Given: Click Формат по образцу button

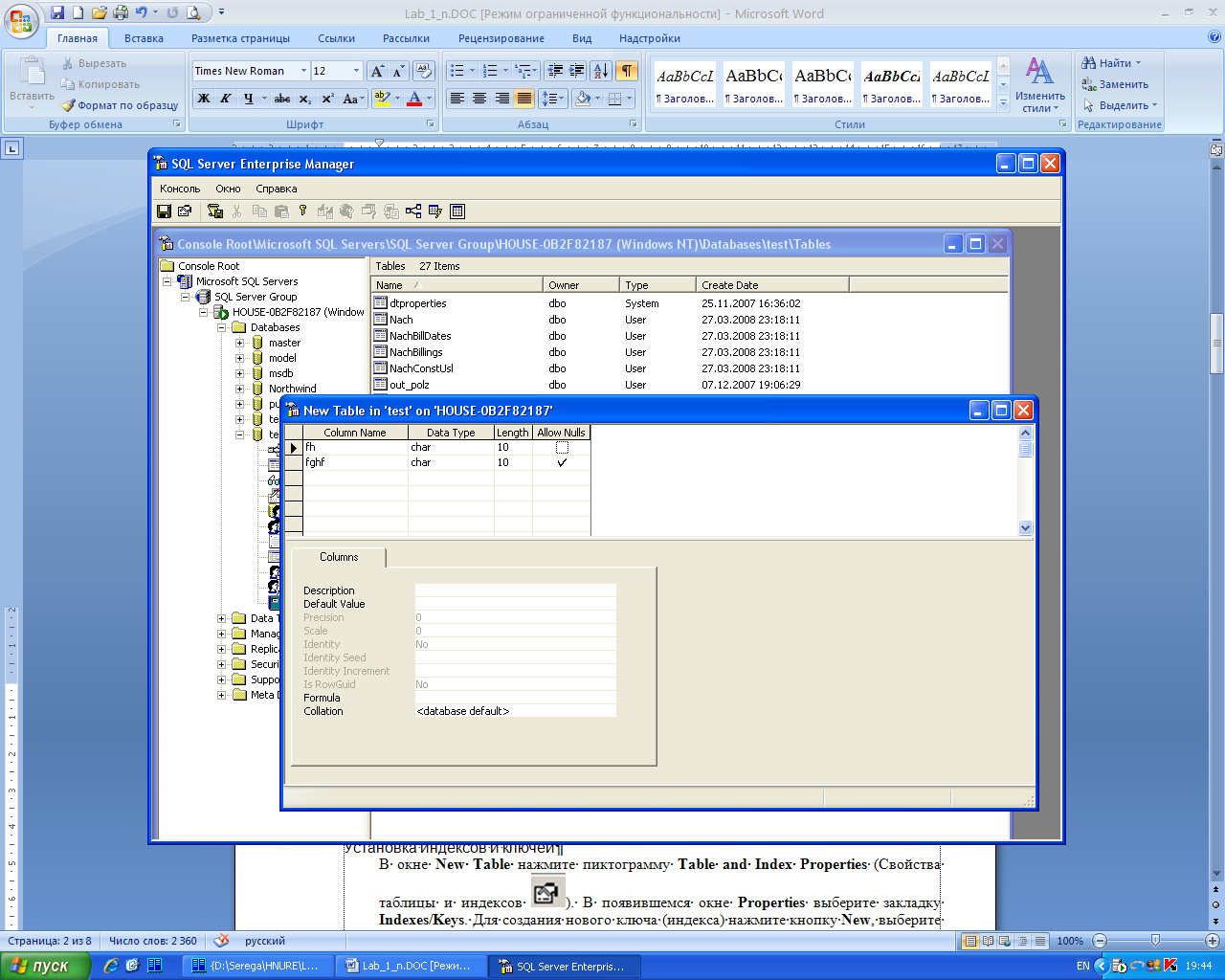Looking at the screenshot, I should click(120, 105).
